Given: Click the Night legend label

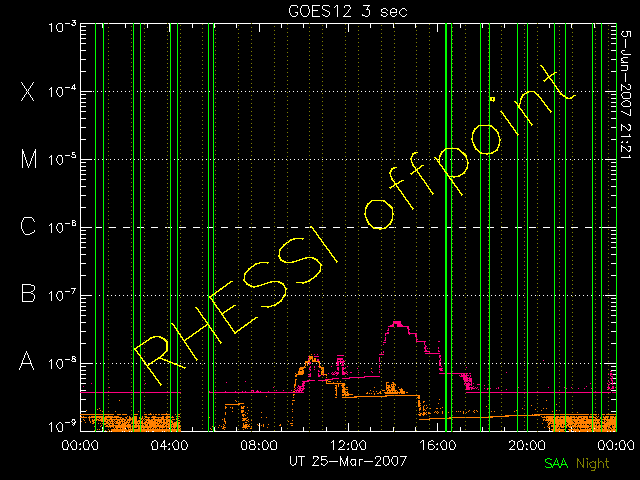Looking at the screenshot, I should point(593,463).
